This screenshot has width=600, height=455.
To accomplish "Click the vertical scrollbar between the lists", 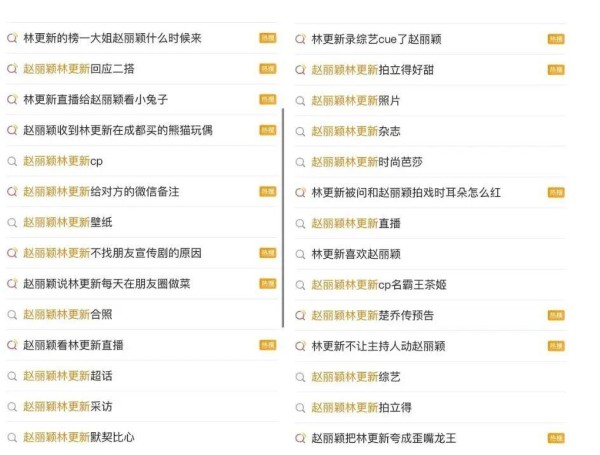I will point(283,218).
